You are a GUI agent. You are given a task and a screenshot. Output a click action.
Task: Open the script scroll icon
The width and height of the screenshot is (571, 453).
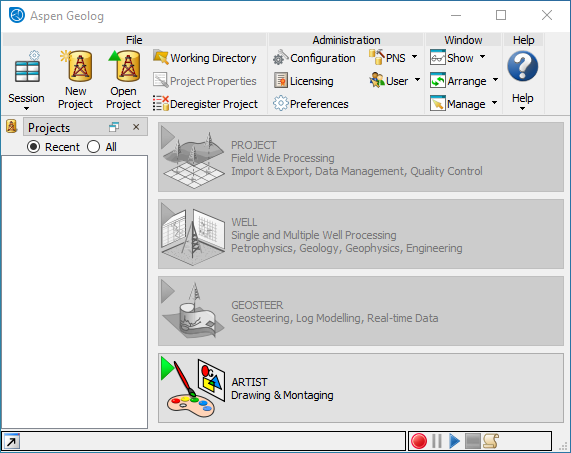pos(491,441)
